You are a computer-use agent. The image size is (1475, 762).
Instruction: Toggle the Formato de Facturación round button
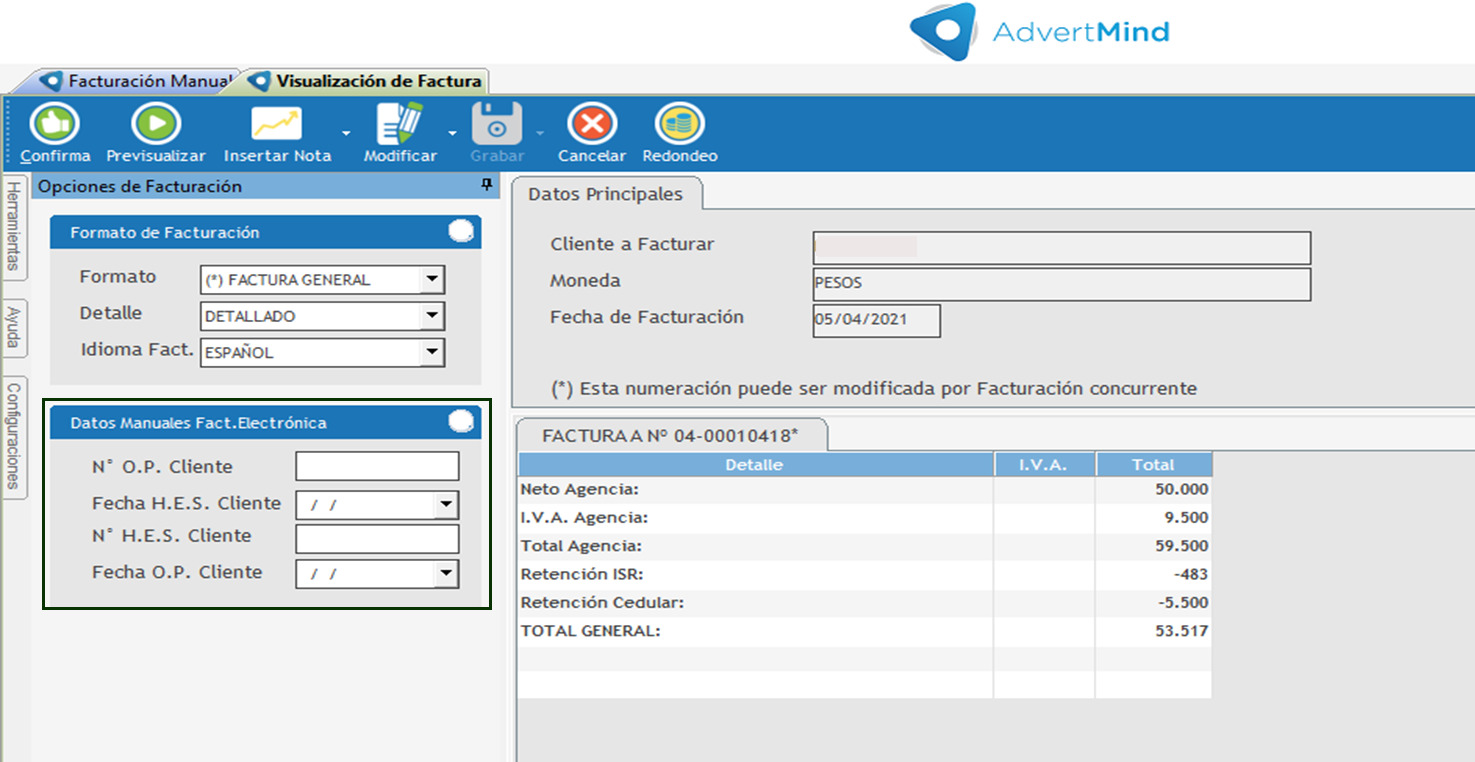461,231
